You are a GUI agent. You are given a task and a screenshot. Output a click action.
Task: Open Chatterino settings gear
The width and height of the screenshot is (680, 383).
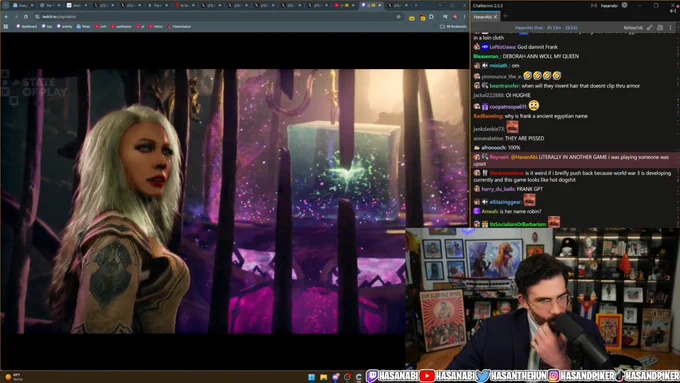click(624, 5)
